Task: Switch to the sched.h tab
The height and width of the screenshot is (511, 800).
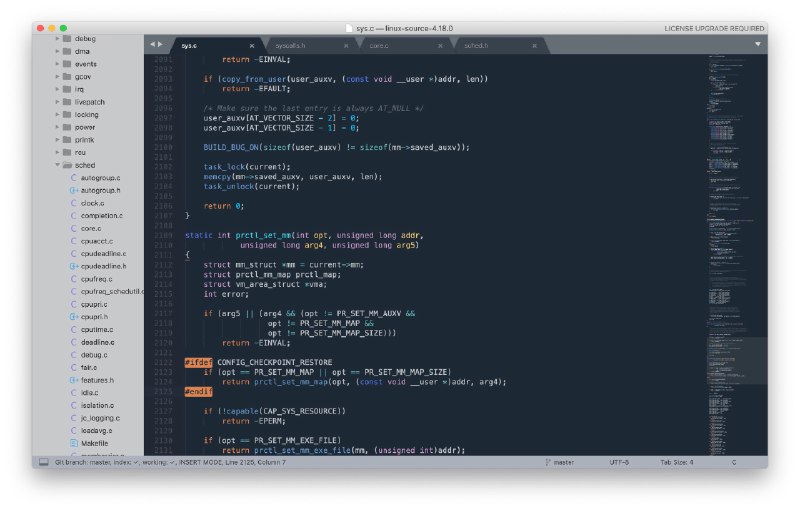Action: click(476, 46)
